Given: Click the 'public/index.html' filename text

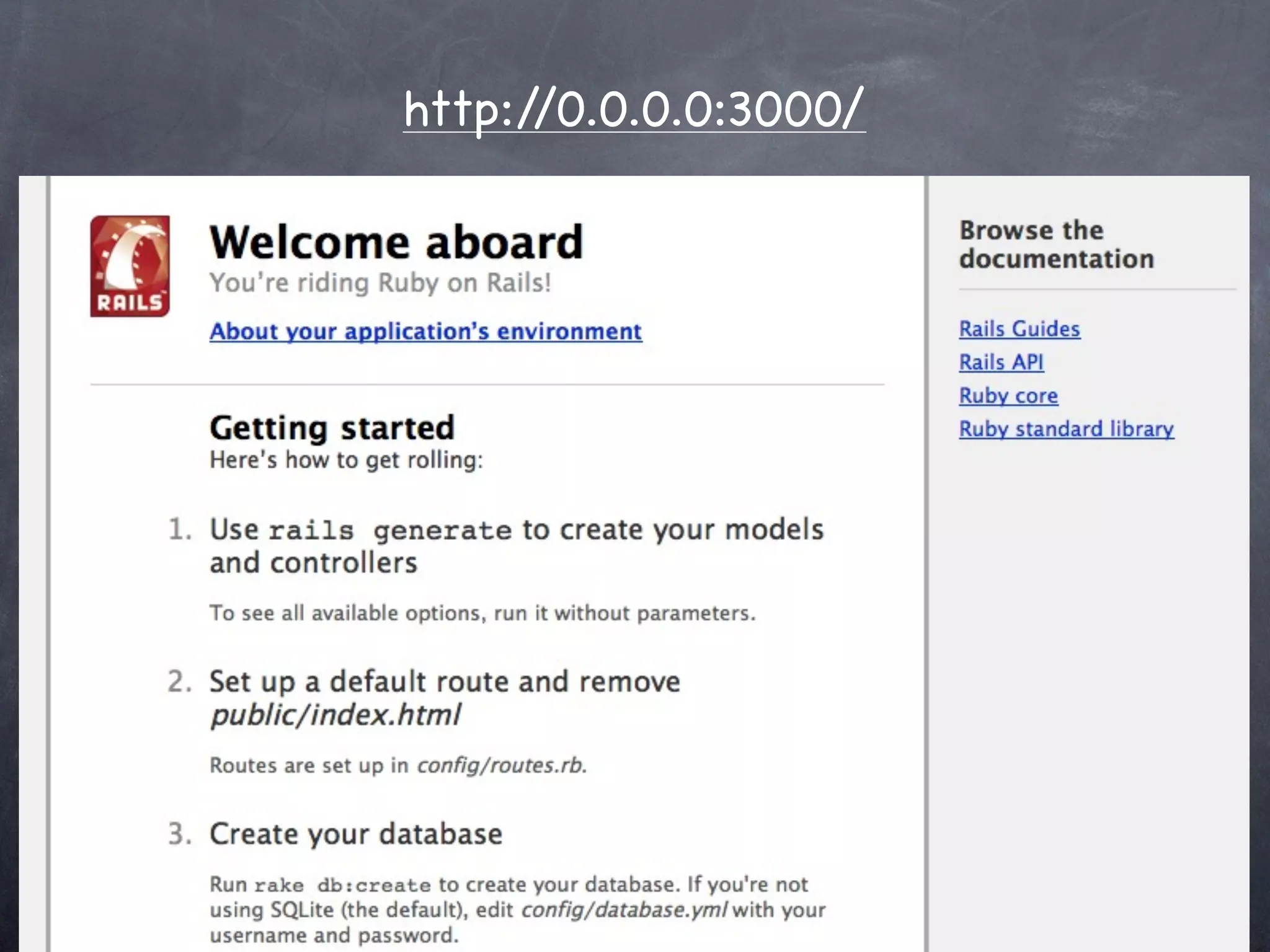Looking at the screenshot, I should (x=335, y=715).
